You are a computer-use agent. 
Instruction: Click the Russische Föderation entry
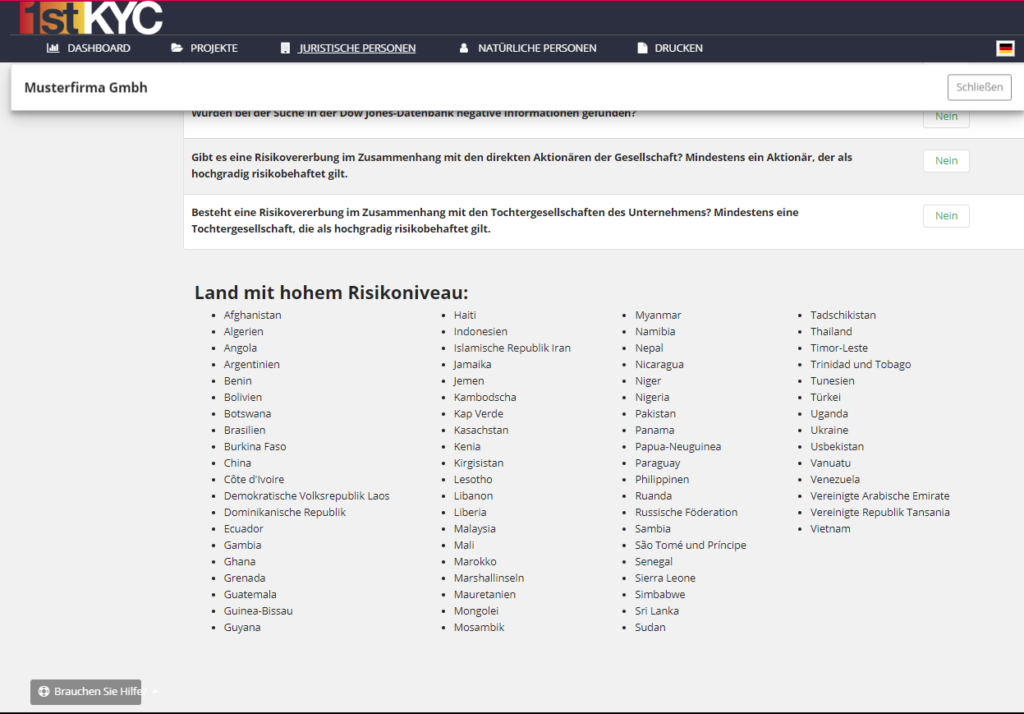pyautogui.click(x=686, y=512)
